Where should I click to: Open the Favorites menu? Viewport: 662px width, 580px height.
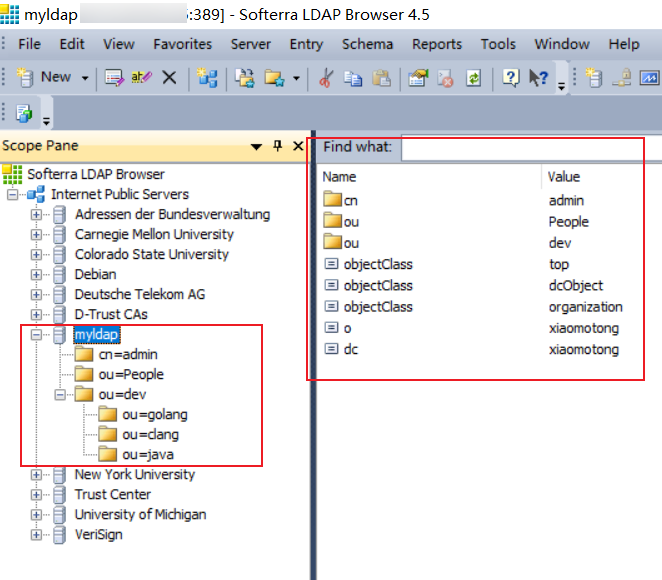(182, 44)
